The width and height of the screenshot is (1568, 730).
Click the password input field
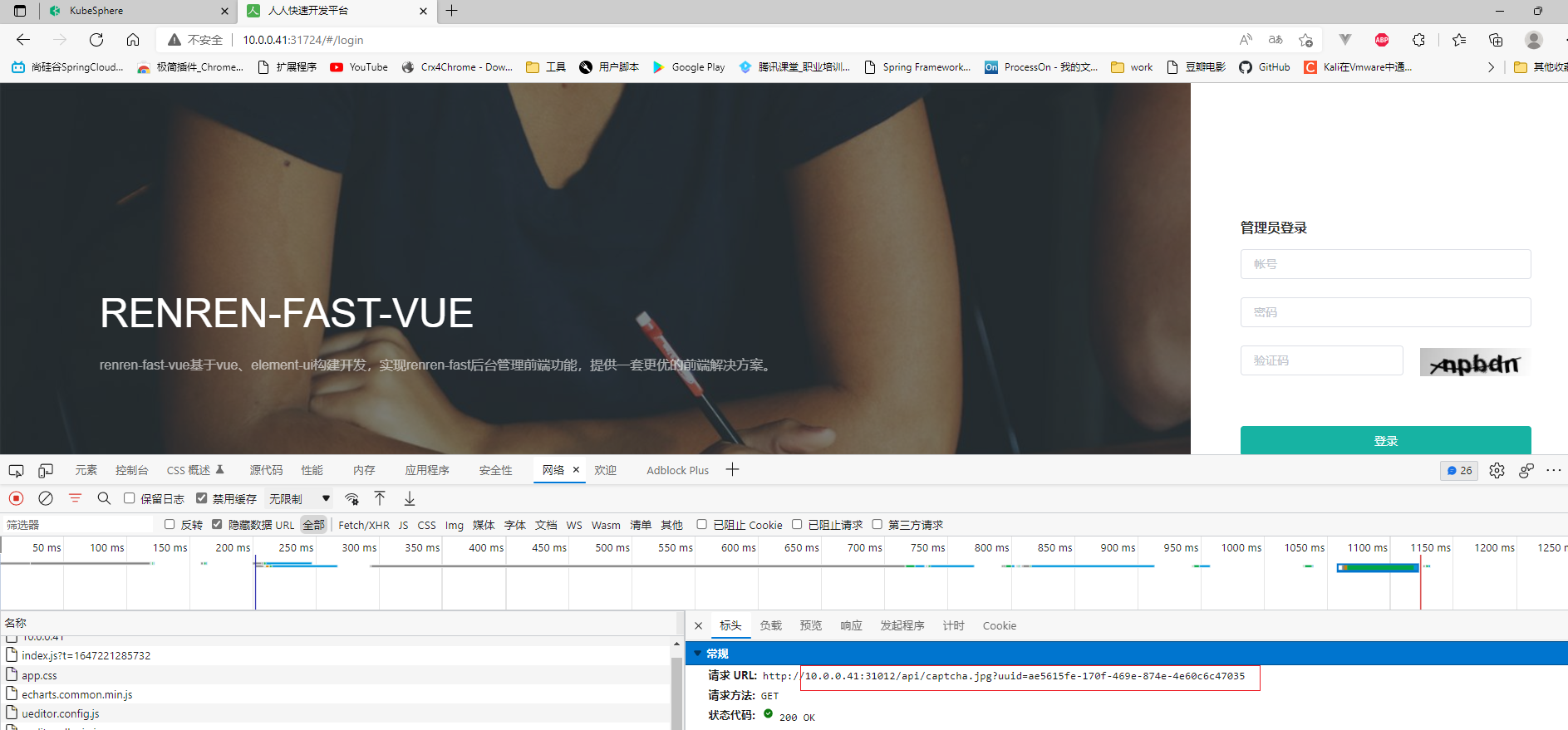pyautogui.click(x=1386, y=312)
